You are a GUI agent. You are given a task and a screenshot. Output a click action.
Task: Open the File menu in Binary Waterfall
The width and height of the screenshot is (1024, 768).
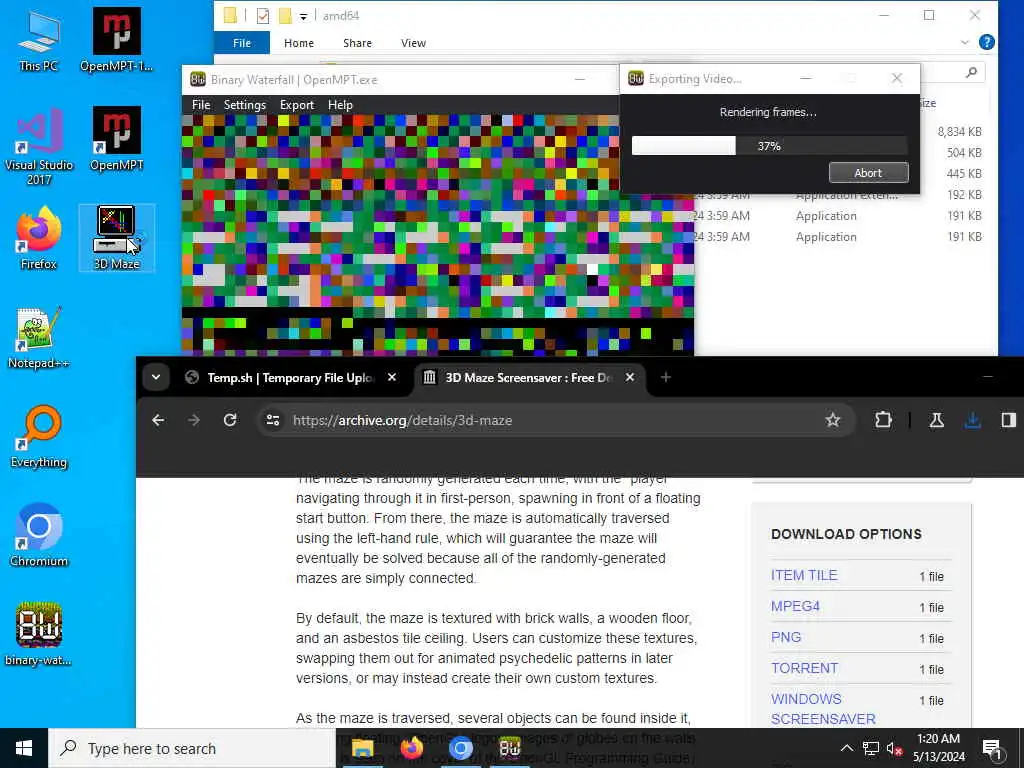(x=201, y=104)
